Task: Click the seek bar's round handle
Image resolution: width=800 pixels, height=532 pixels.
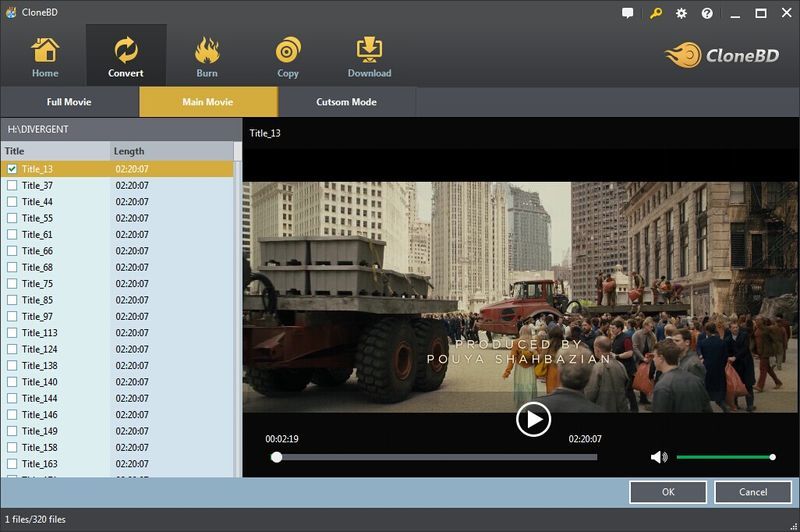Action: point(277,457)
